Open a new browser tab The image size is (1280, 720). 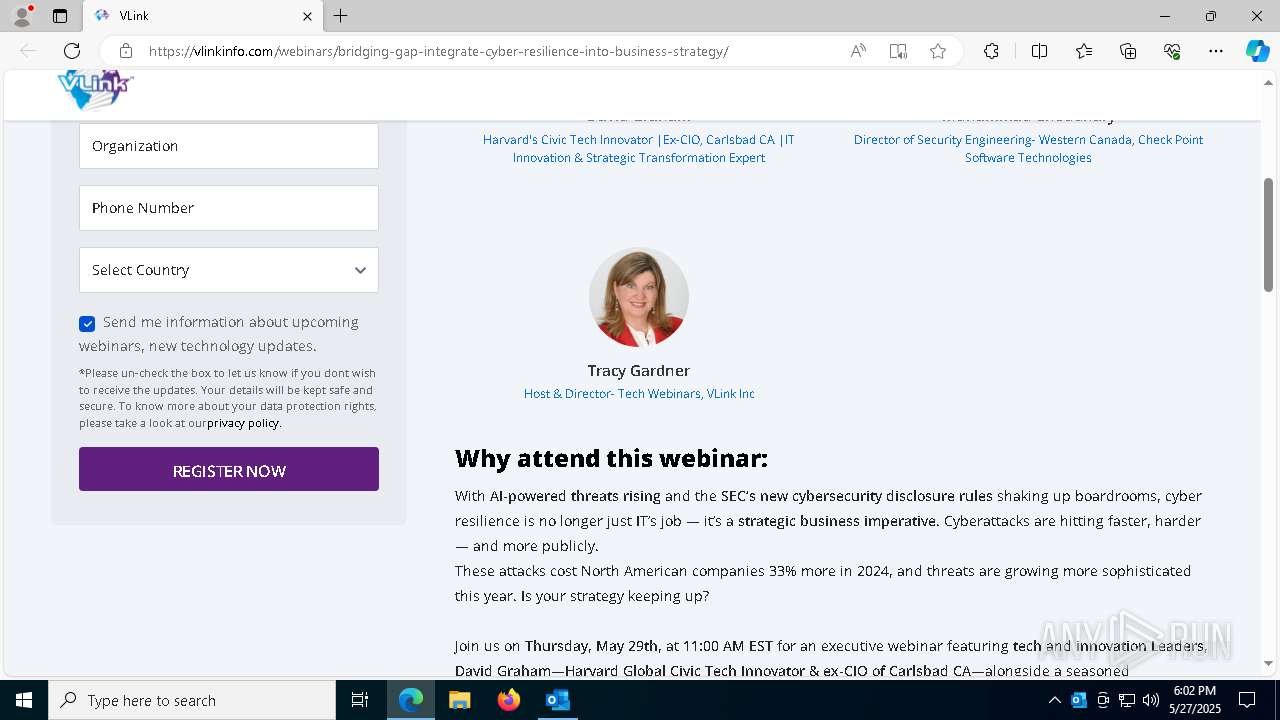pyautogui.click(x=341, y=16)
